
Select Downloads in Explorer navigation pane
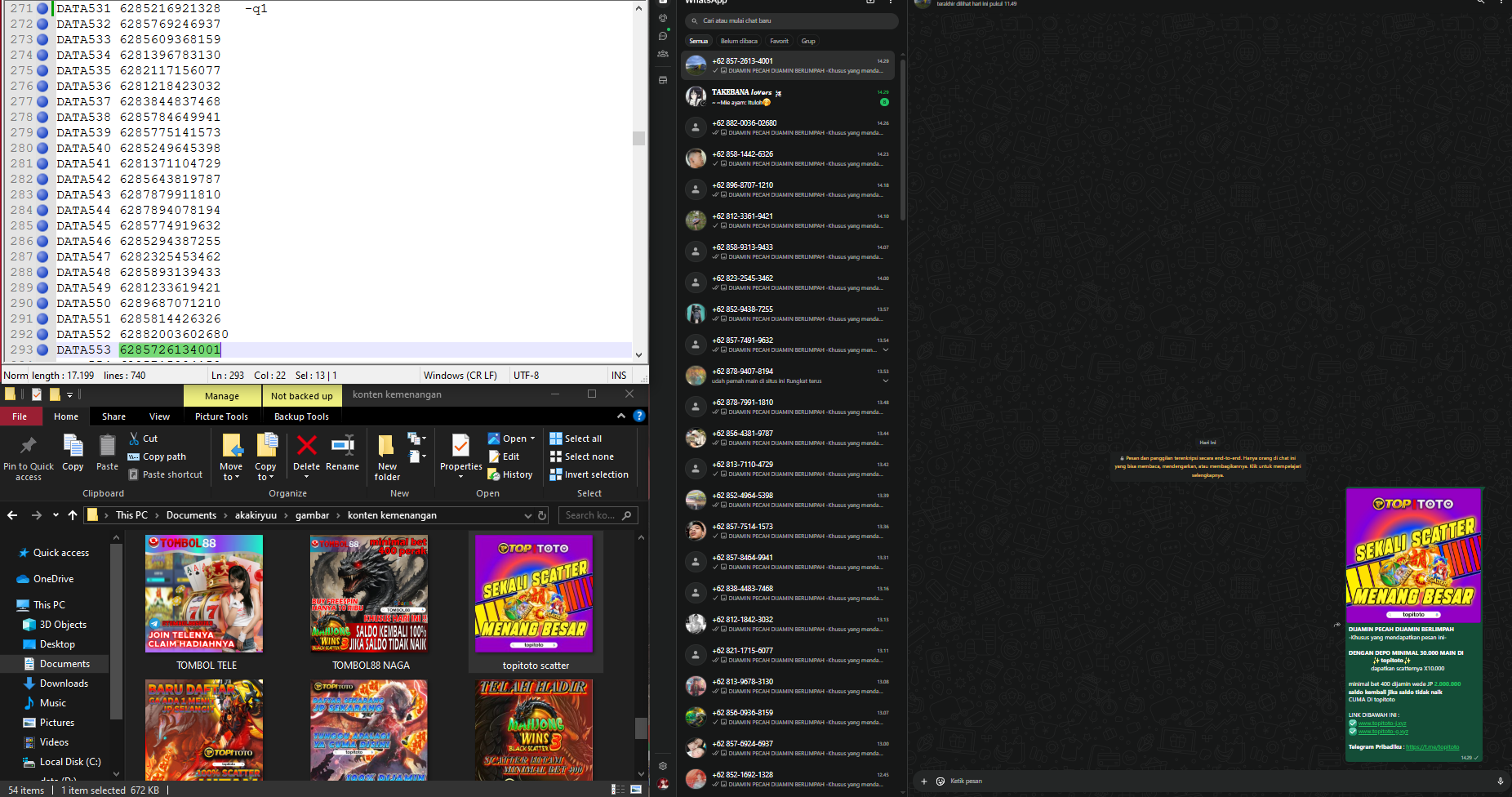64,683
